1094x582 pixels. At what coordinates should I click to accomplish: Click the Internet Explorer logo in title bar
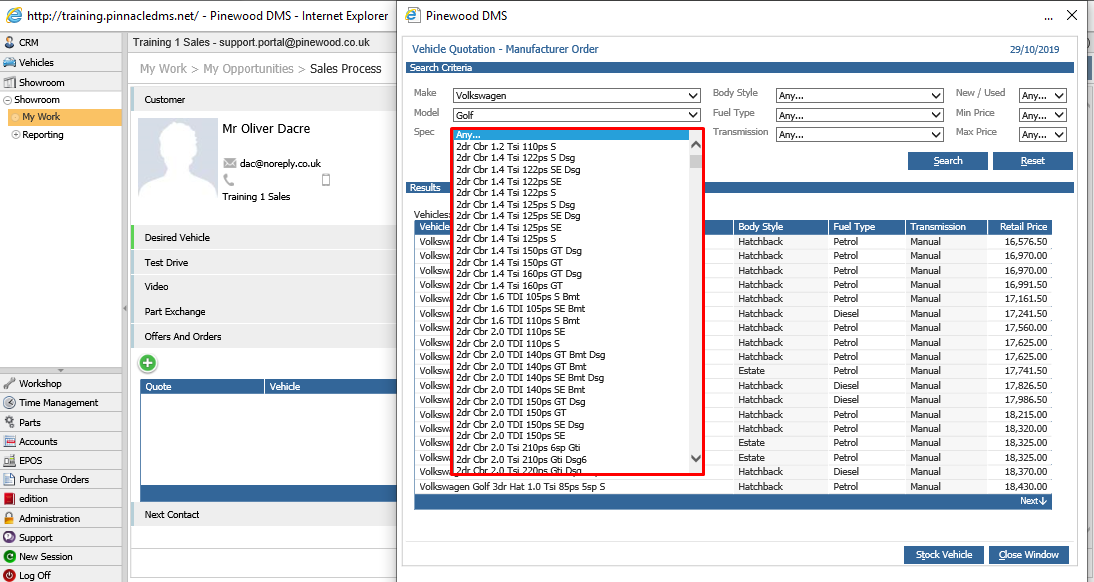(x=13, y=15)
